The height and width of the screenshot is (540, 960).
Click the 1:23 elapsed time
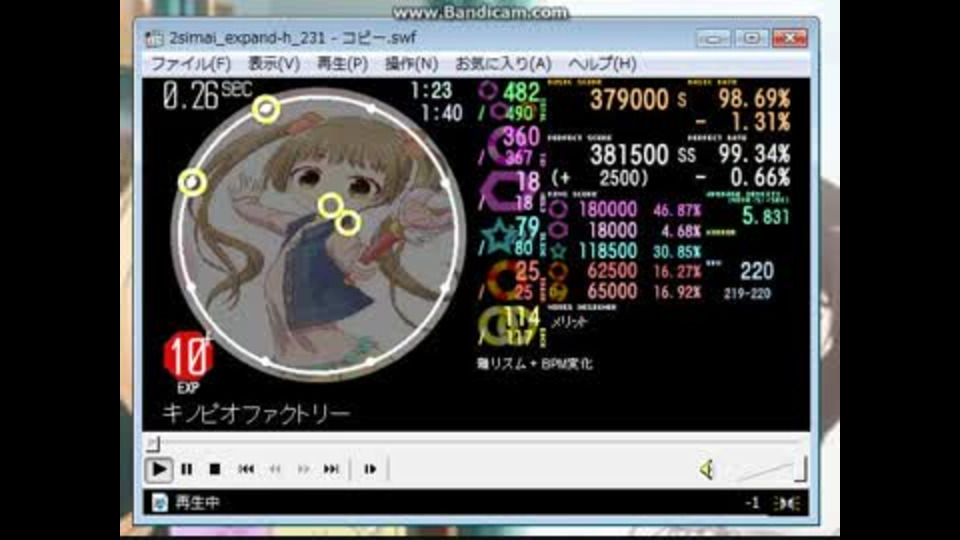pos(431,91)
